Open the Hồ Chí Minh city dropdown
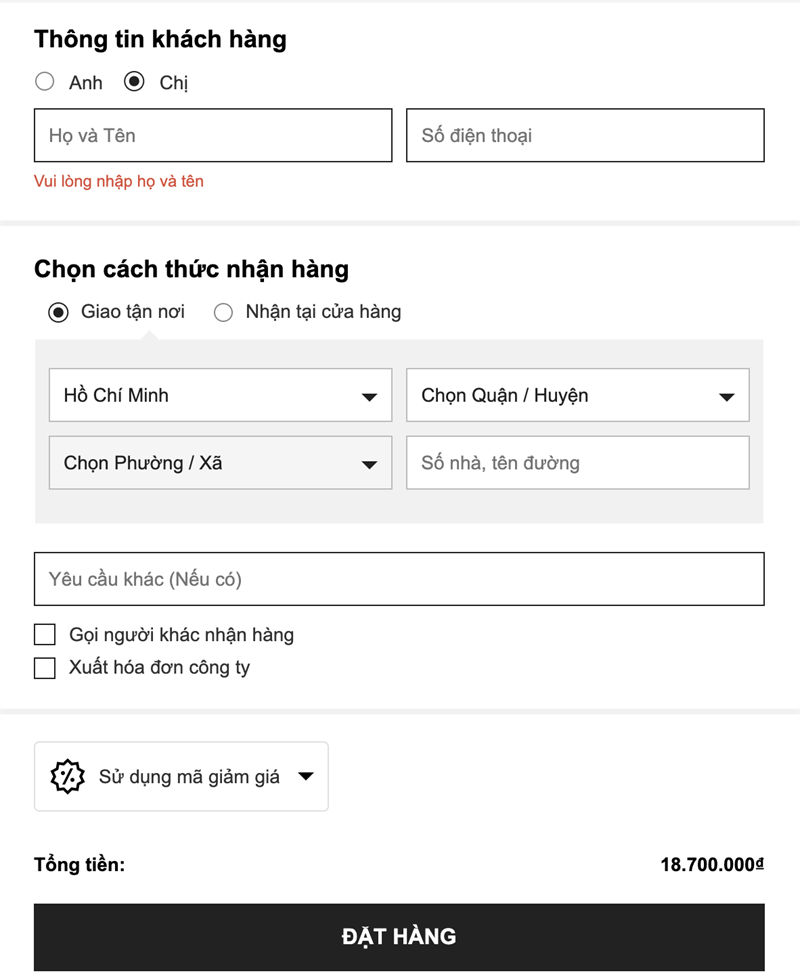This screenshot has width=800, height=978. tap(221, 395)
